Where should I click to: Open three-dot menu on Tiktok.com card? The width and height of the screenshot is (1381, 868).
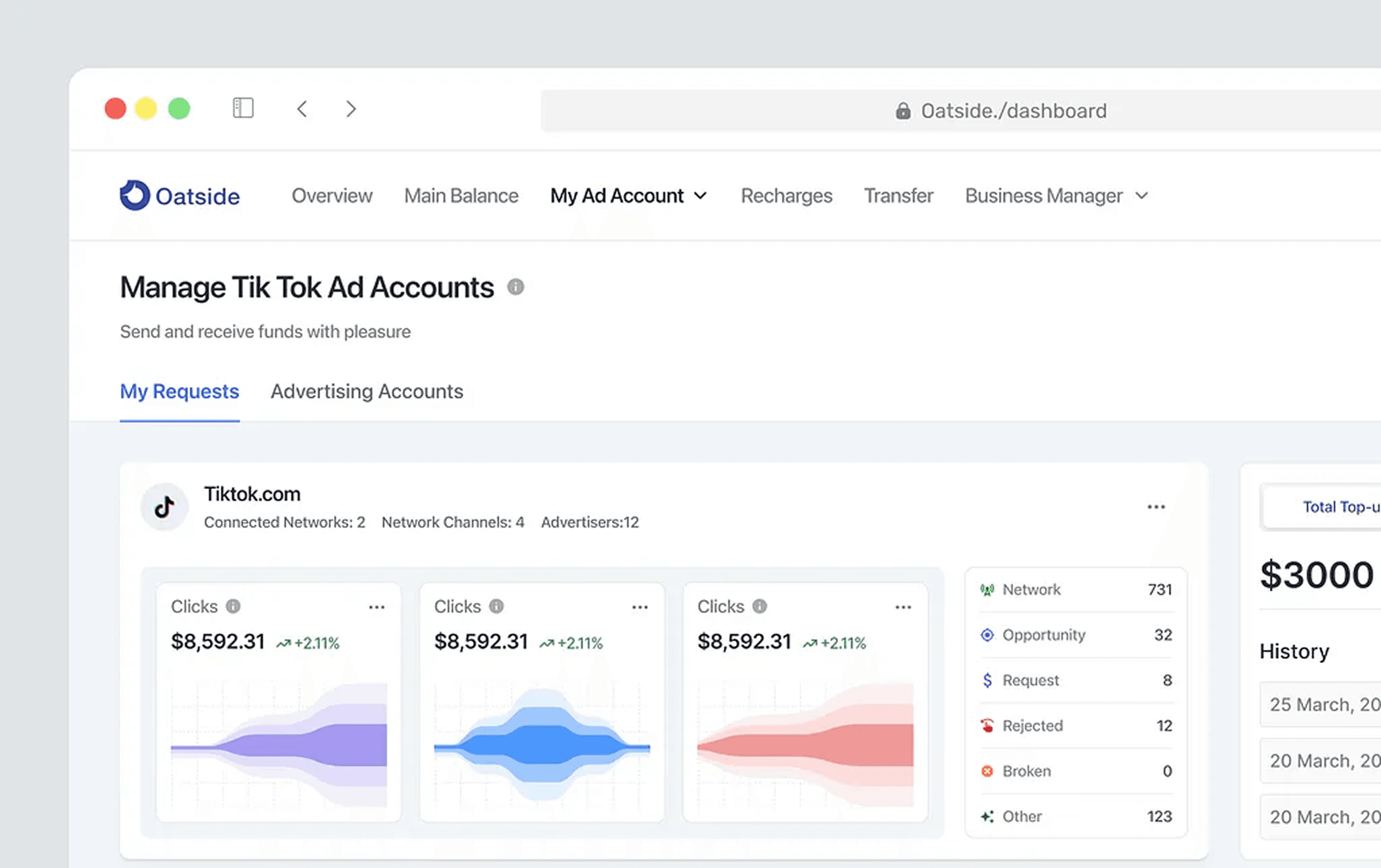pos(1156,507)
